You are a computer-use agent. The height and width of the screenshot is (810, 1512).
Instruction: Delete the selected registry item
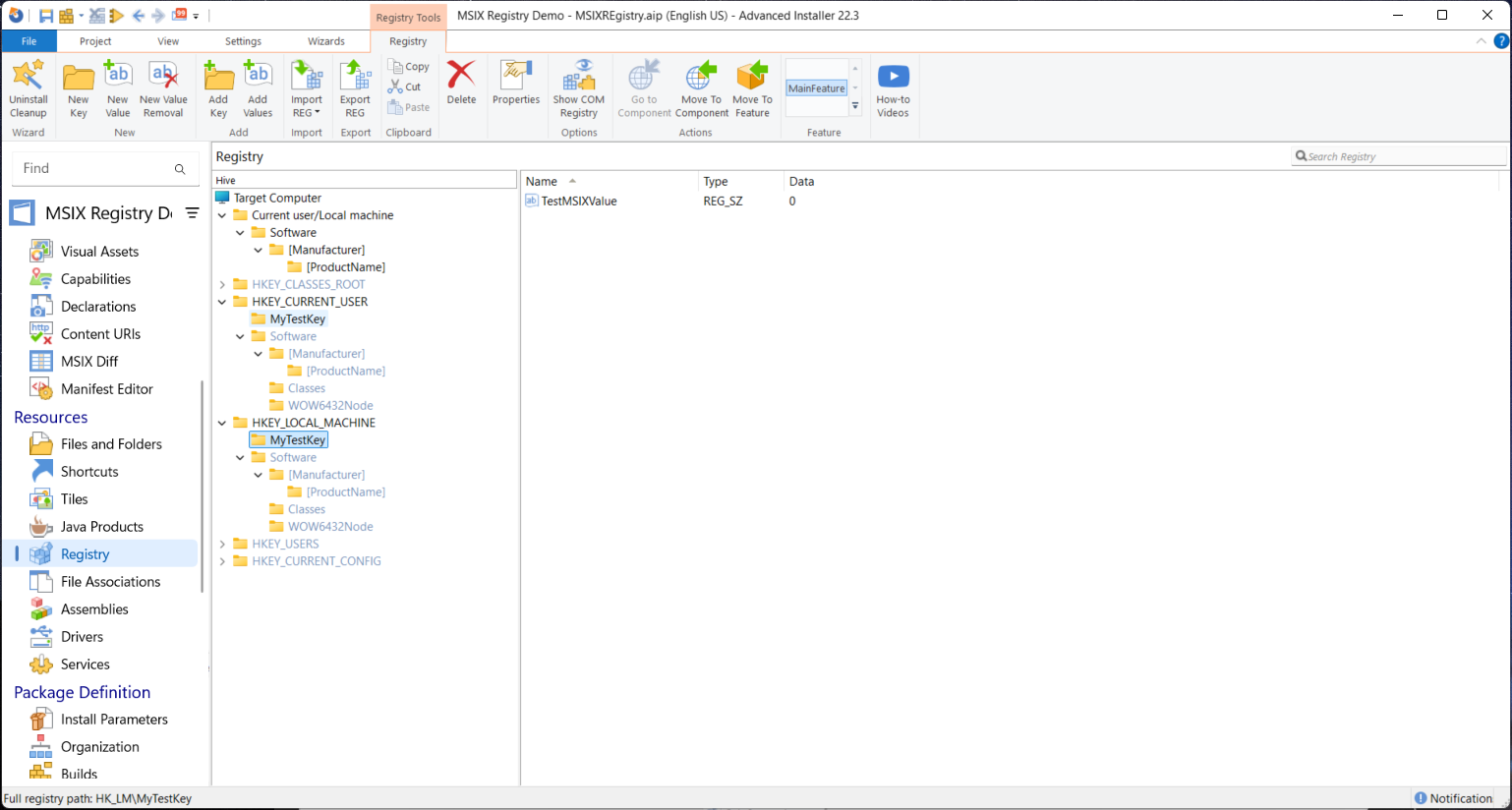point(461,83)
